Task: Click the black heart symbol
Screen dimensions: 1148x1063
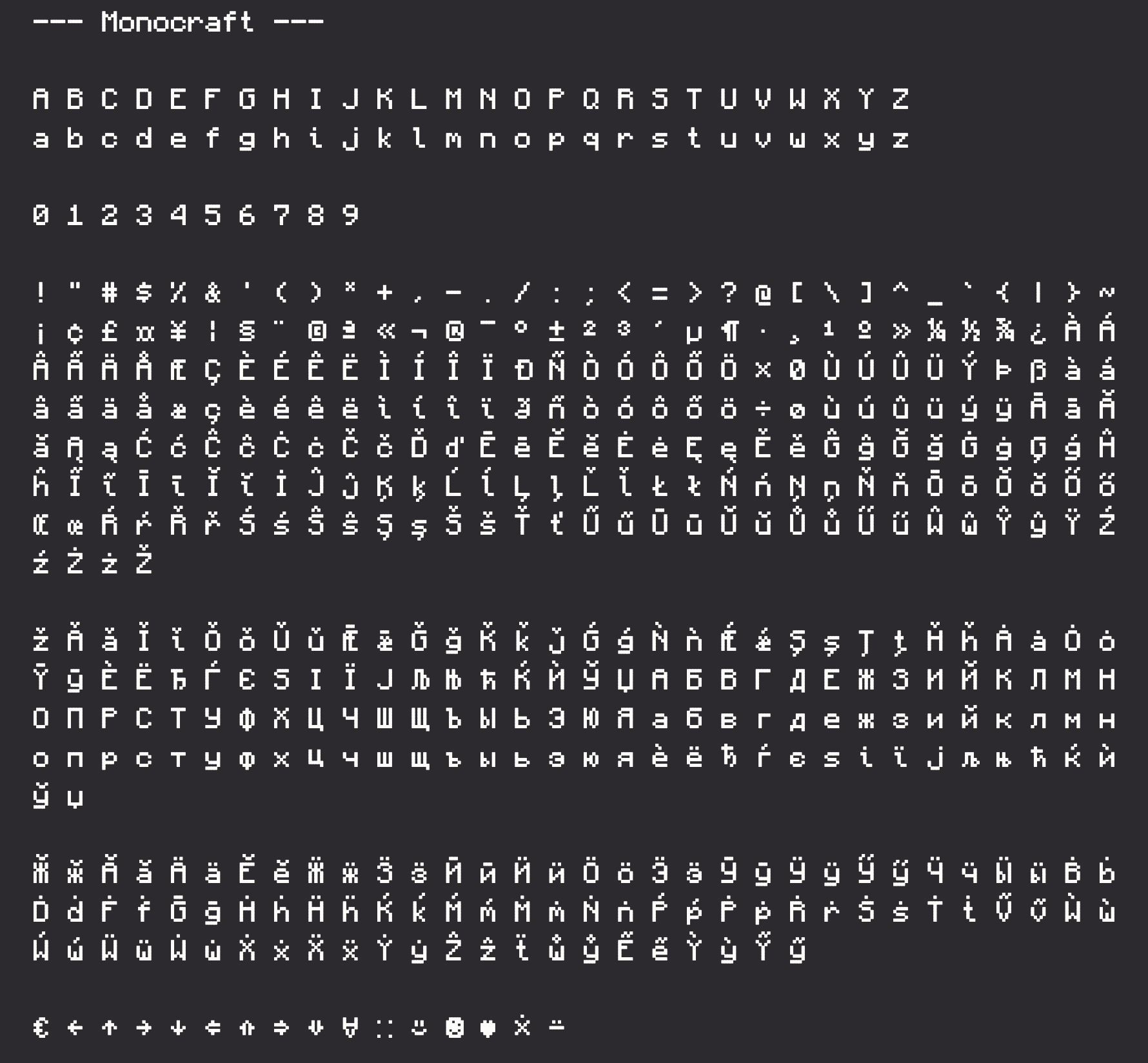Action: coord(488,1028)
